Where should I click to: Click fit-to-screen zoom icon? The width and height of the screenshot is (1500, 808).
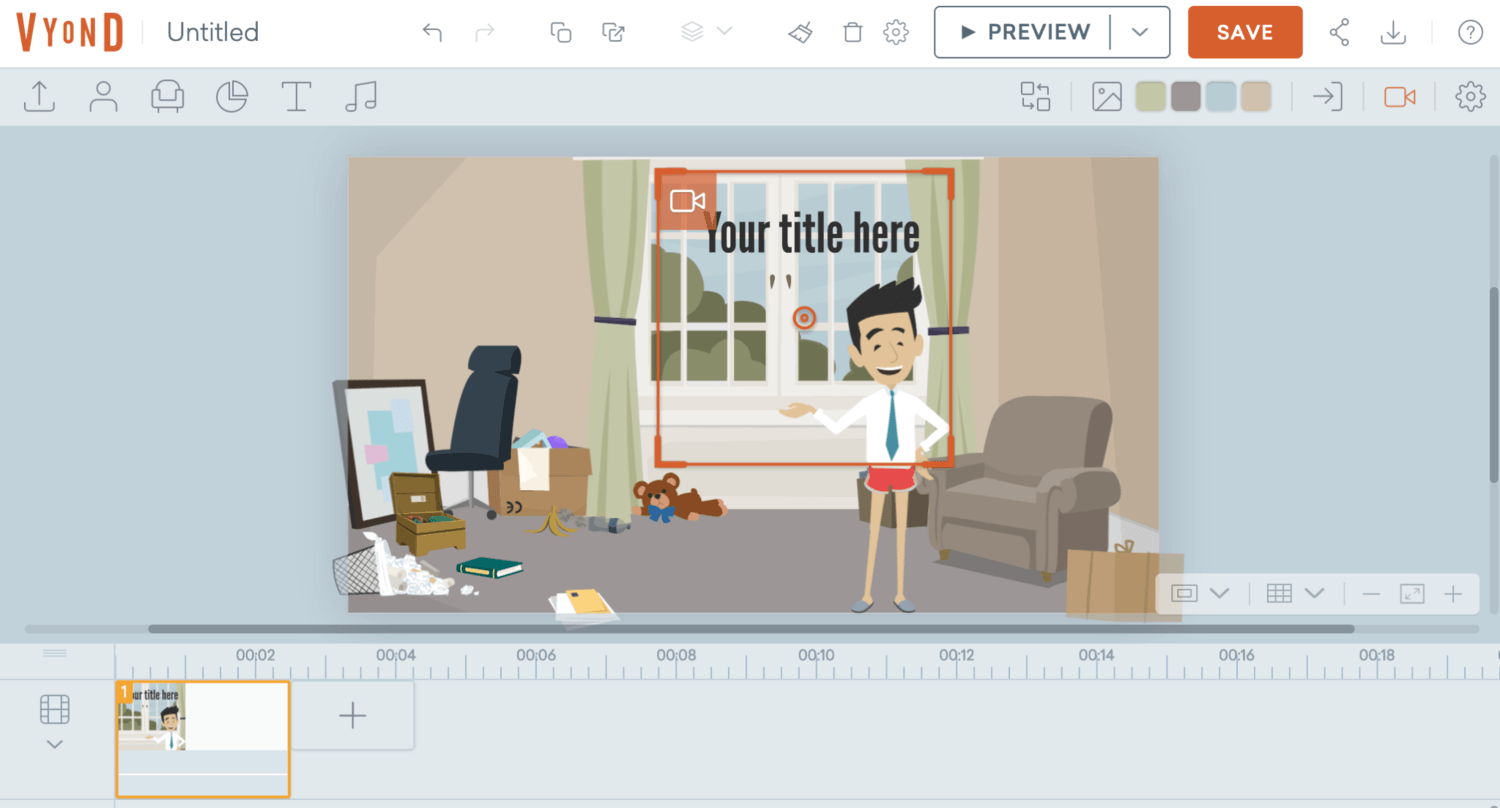(x=1412, y=593)
